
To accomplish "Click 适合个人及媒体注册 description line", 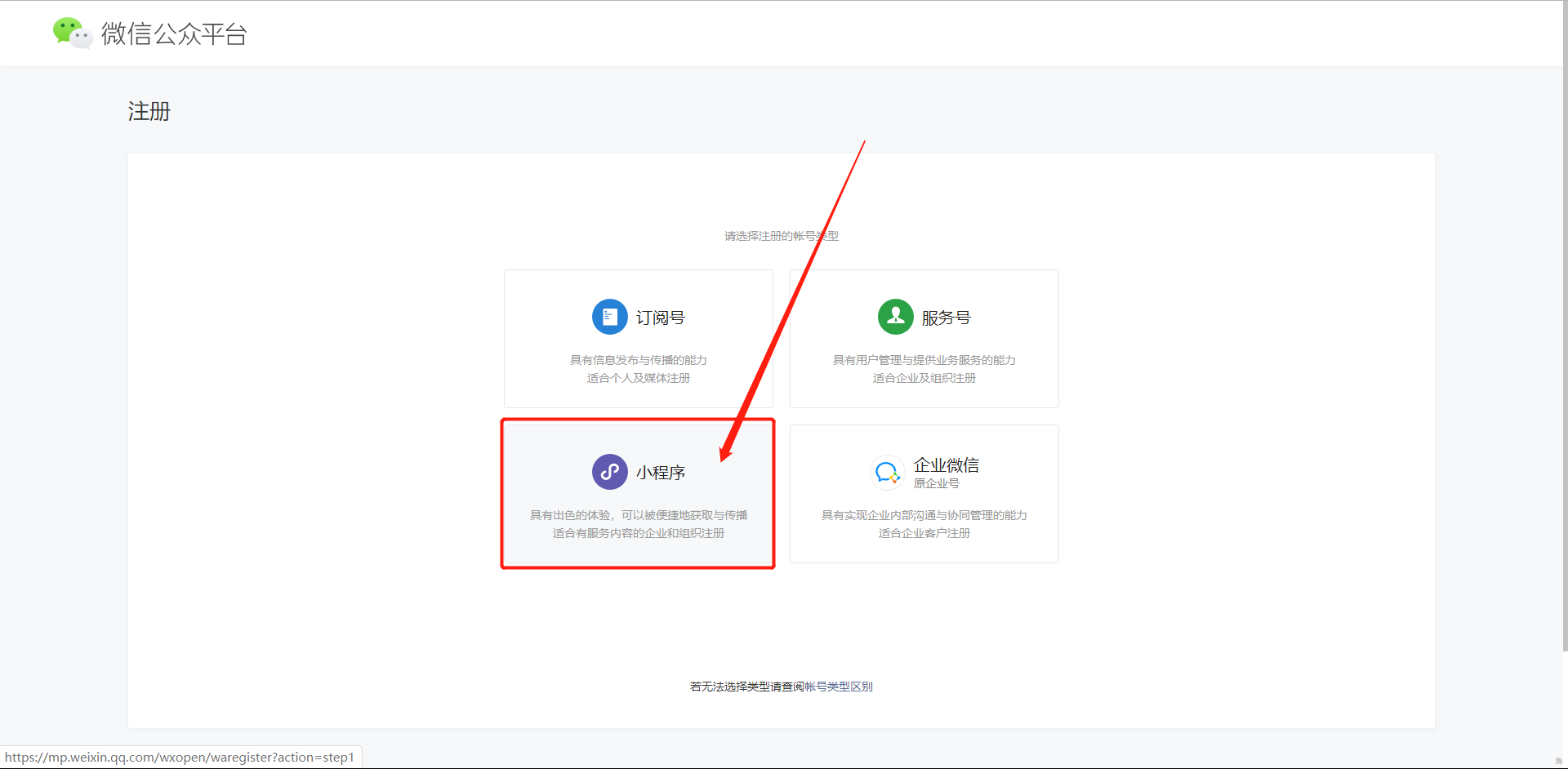I will click(639, 378).
